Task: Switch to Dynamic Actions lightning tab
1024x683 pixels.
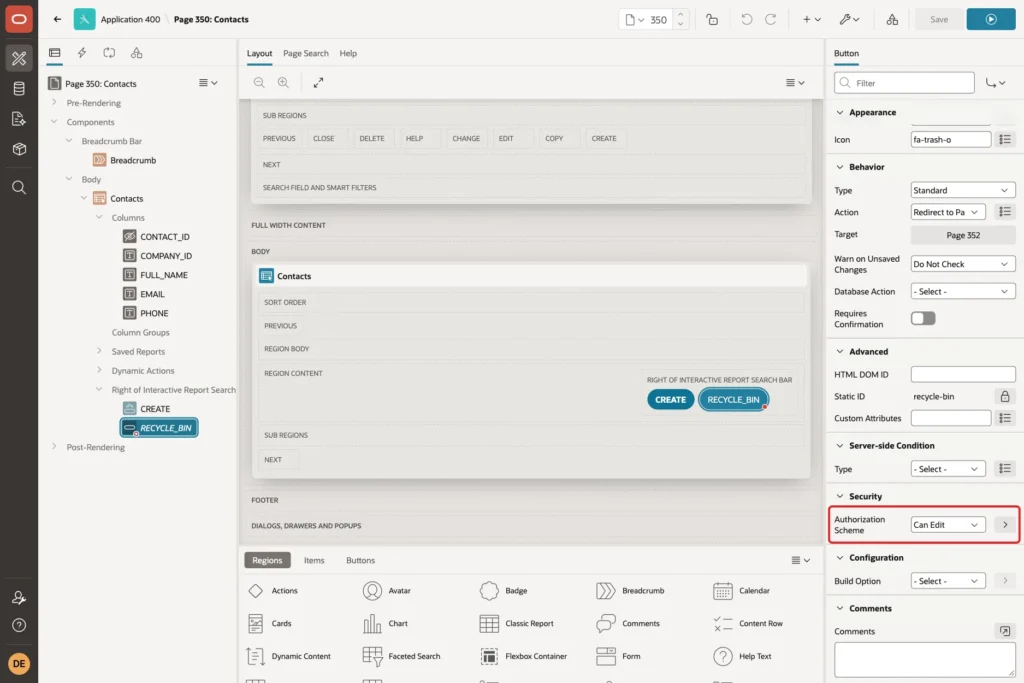Action: pos(82,53)
